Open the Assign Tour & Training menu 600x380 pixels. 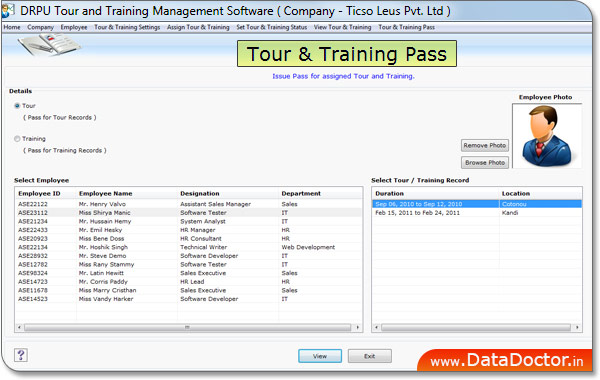pos(198,27)
